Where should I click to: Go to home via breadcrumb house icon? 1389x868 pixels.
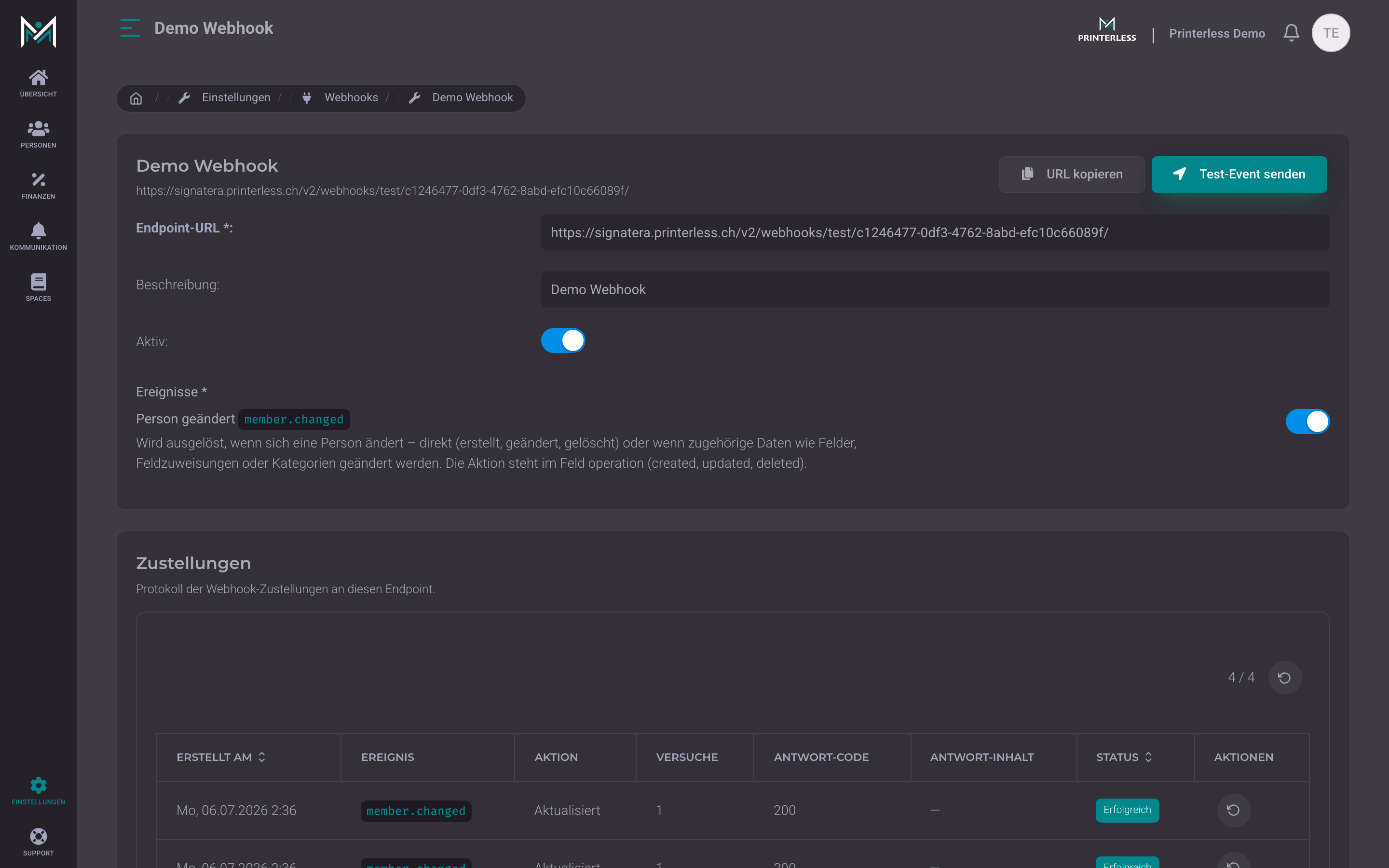click(x=136, y=98)
